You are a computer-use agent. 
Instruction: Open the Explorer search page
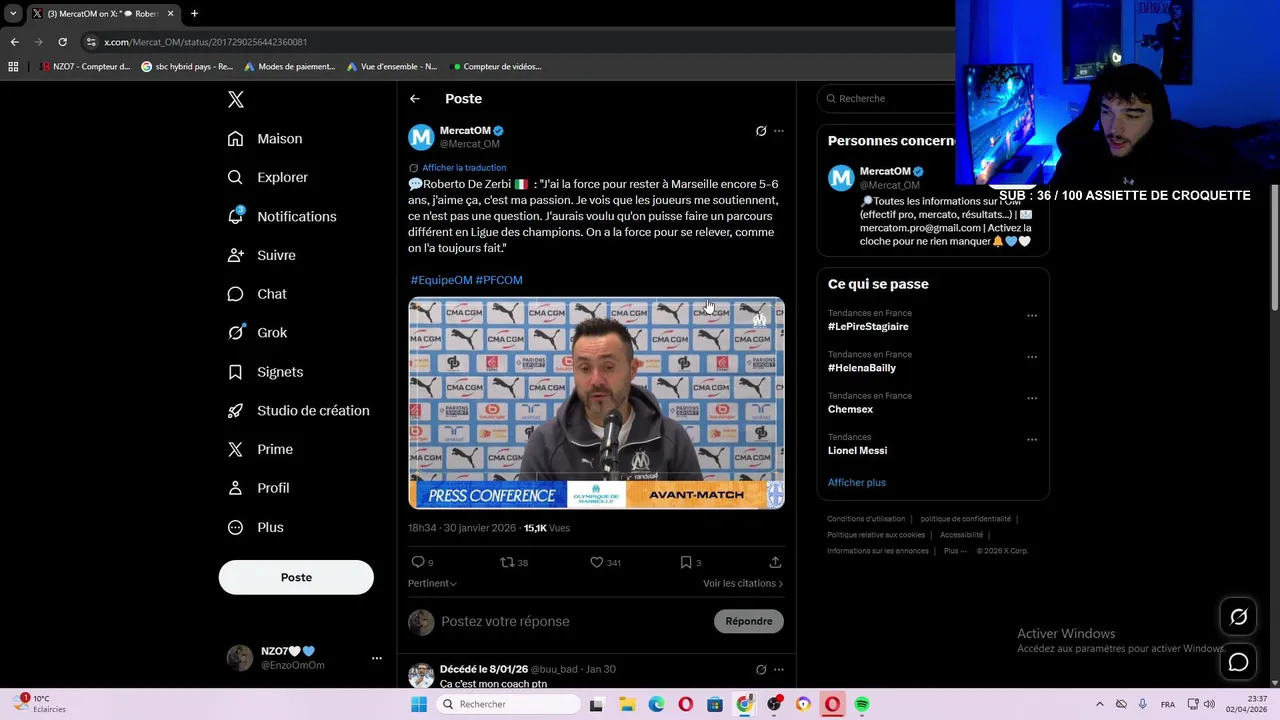(x=268, y=177)
